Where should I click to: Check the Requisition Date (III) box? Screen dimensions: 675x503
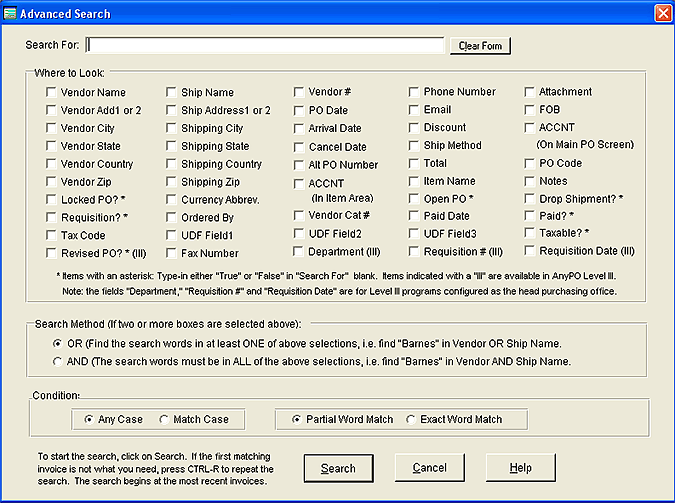[x=529, y=251]
